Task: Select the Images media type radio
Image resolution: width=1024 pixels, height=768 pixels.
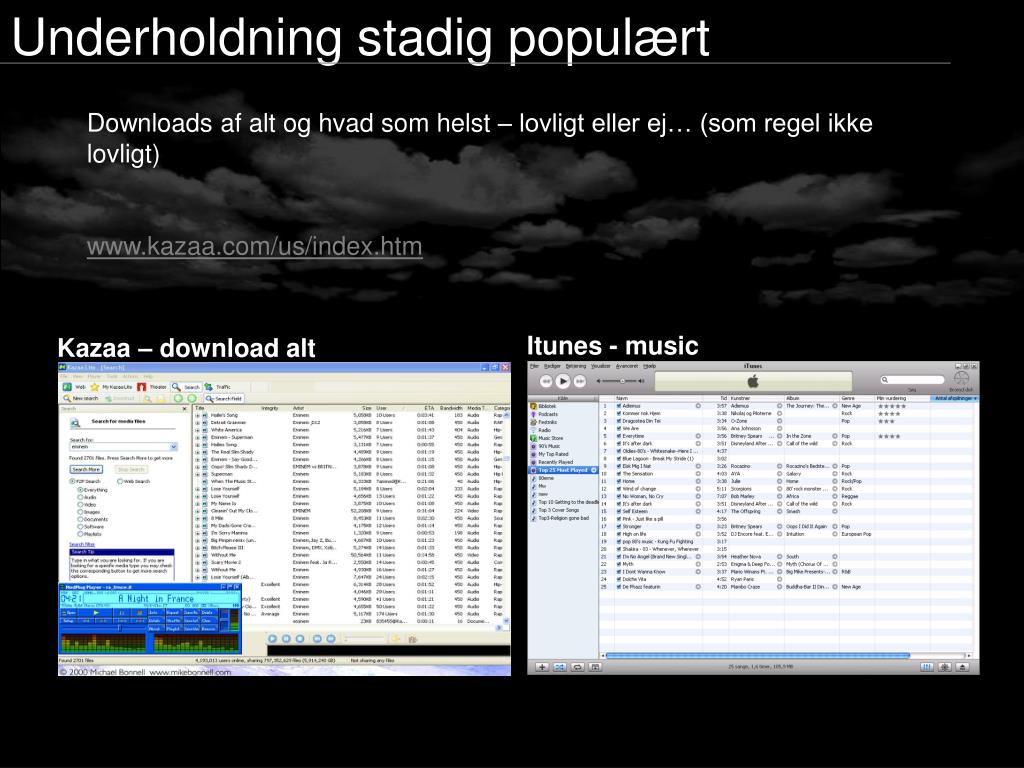Action: [x=80, y=512]
